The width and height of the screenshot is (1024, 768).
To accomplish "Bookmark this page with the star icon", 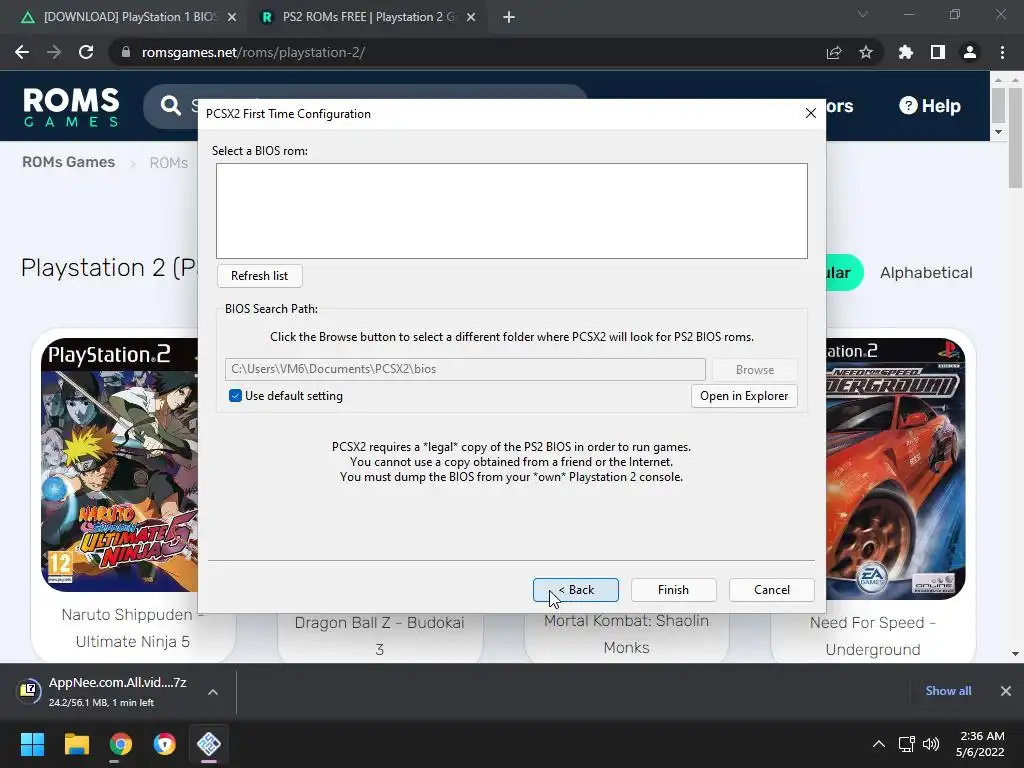I will click(866, 52).
